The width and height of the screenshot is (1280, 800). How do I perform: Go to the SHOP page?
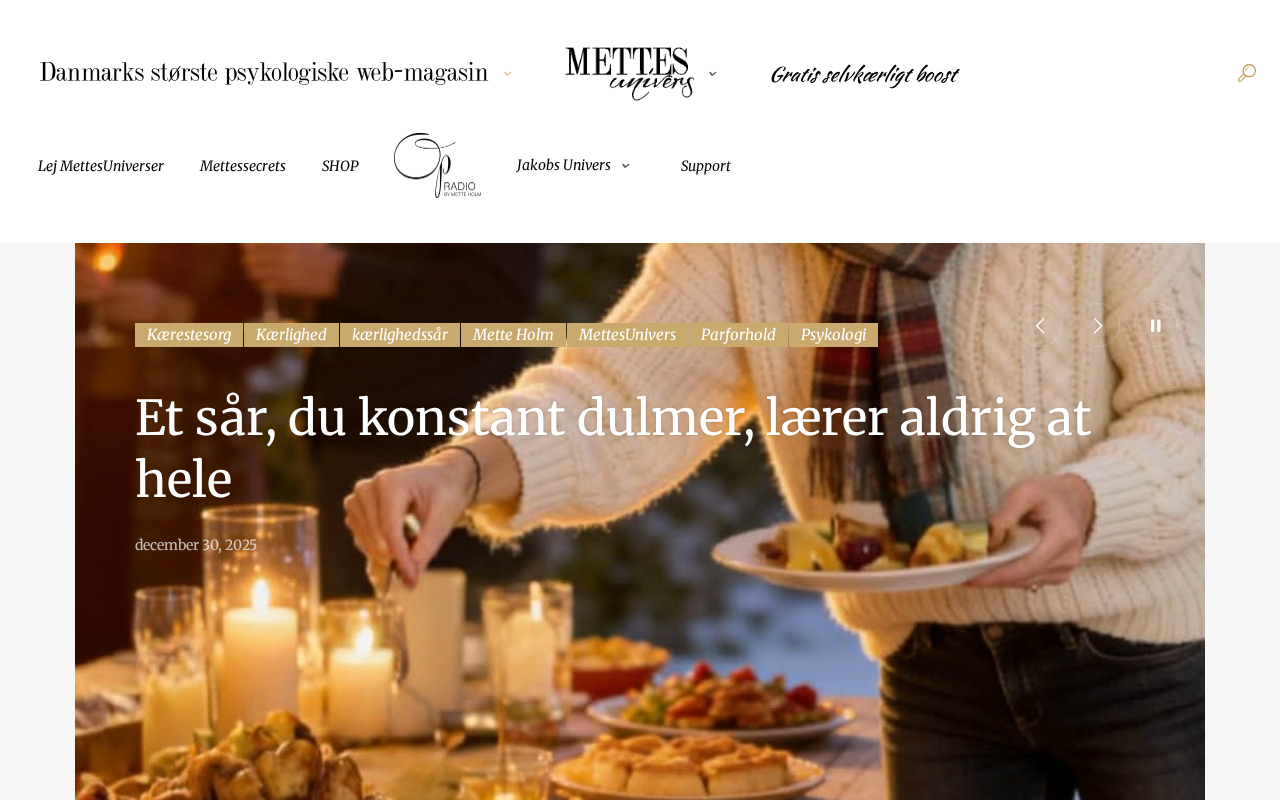(x=340, y=166)
